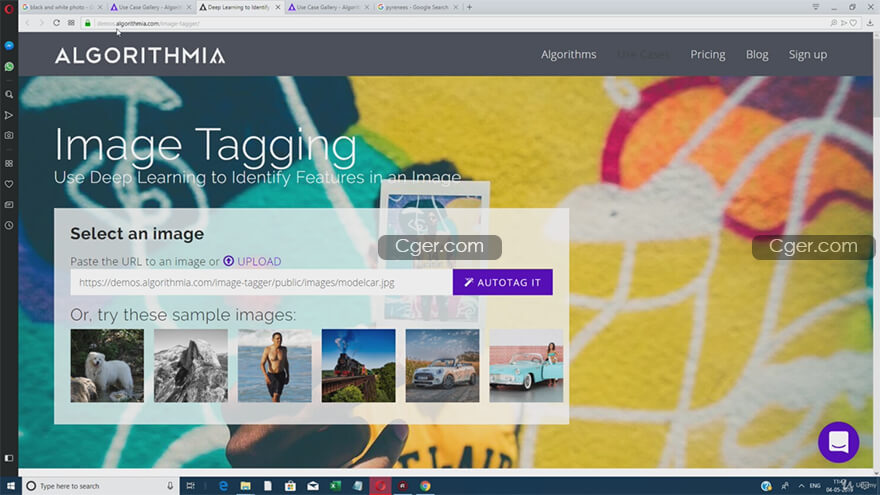Click the snapshot camera icon in sidebar

9,135
